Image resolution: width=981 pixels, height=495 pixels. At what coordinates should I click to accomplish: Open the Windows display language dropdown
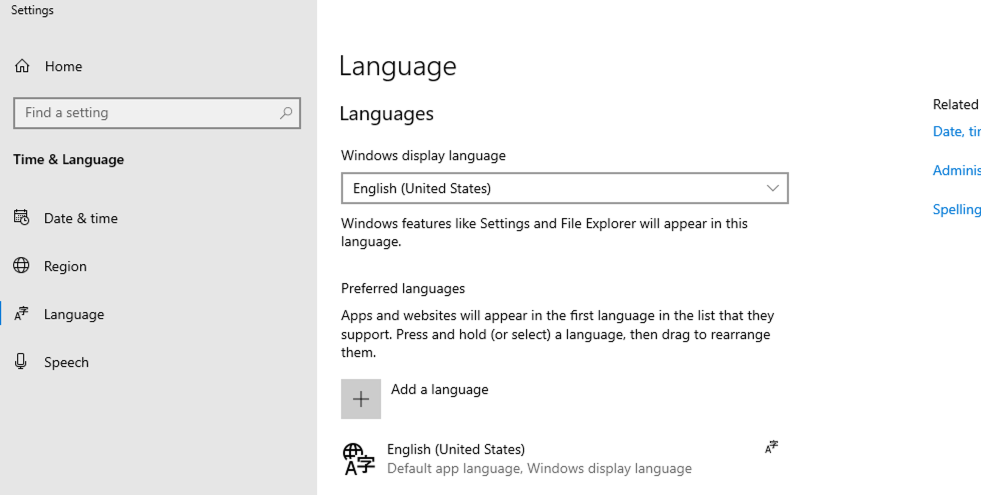[564, 188]
